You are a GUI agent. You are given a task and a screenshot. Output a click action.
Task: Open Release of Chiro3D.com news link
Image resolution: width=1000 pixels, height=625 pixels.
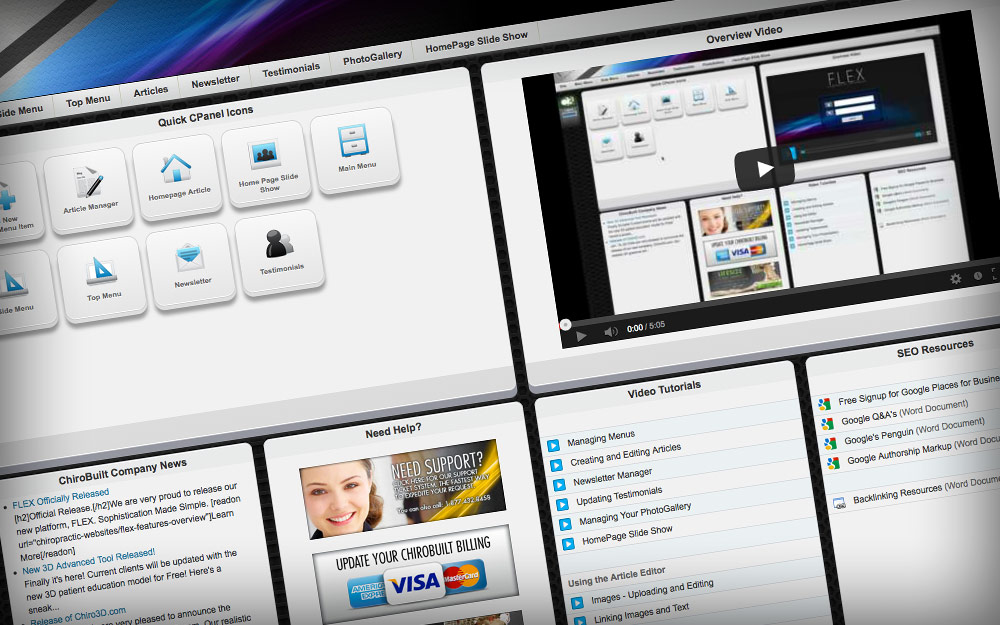(78, 617)
